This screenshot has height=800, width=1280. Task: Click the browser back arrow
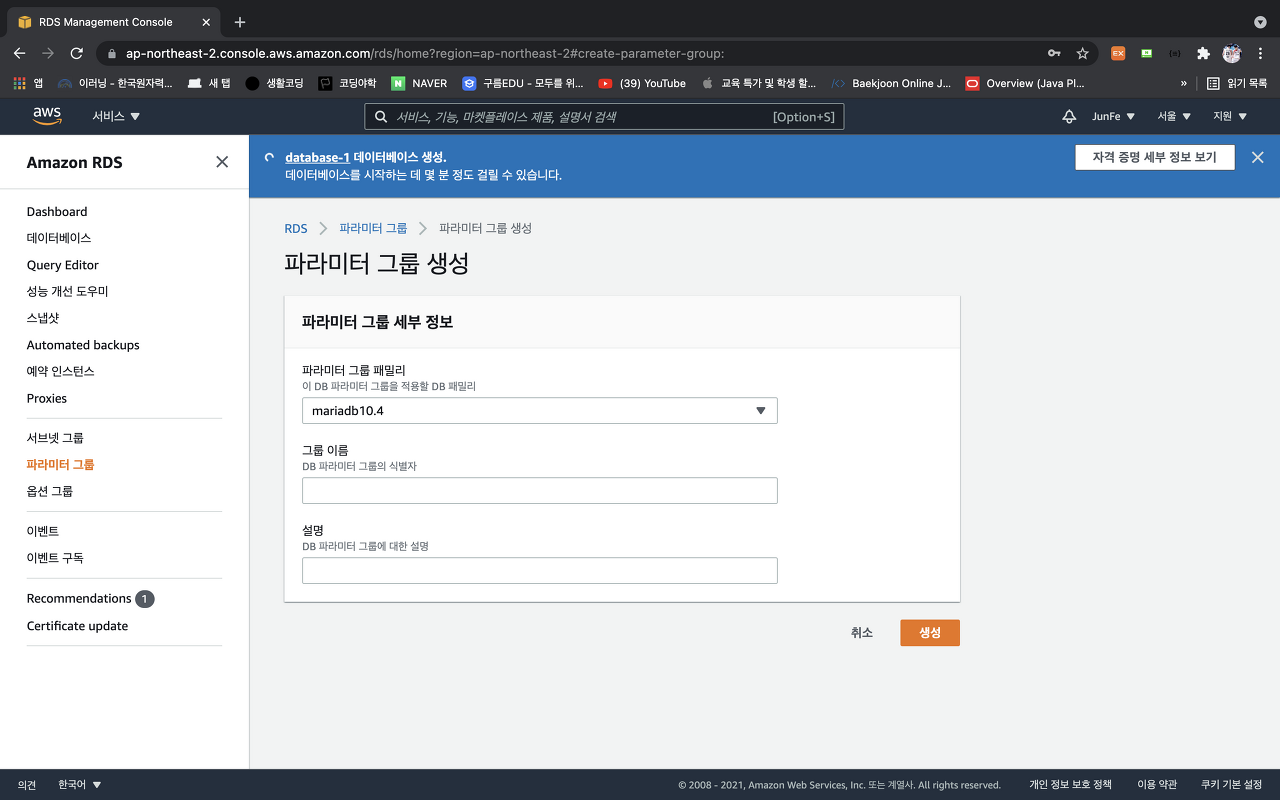click(x=20, y=53)
